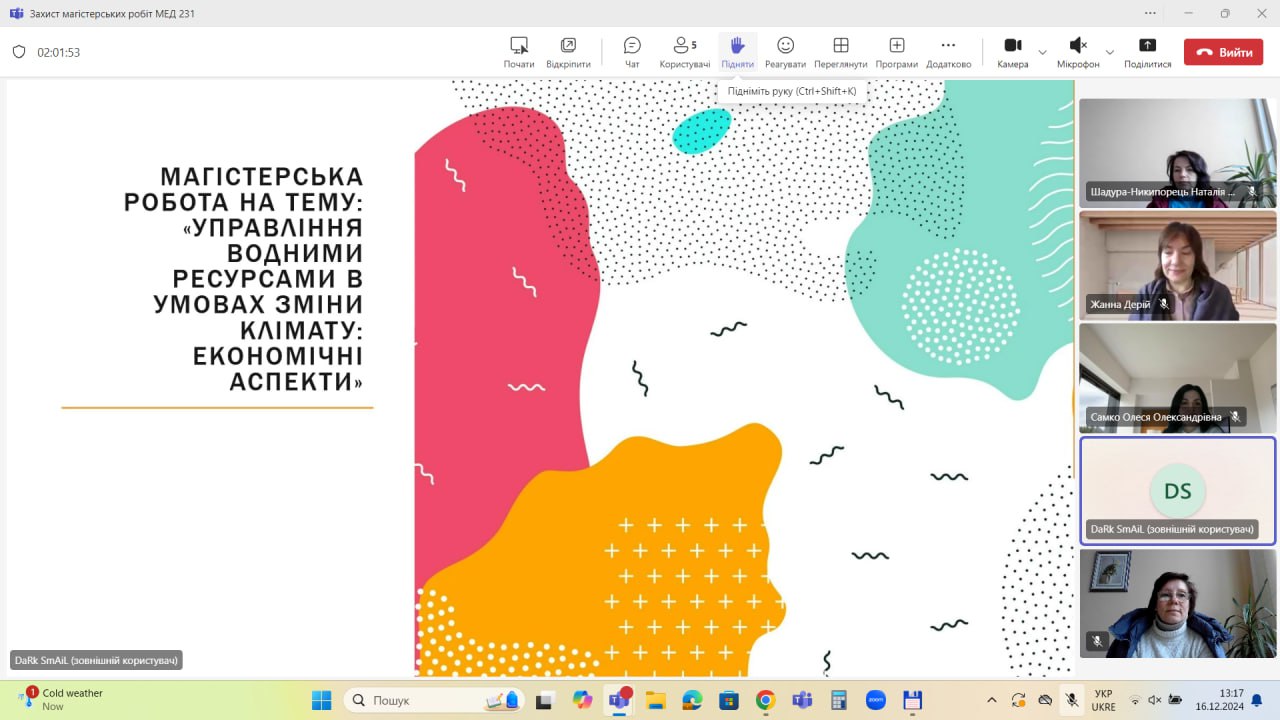Expand camera options arrow next to Камера
Viewport: 1280px width, 720px height.
tap(1042, 52)
